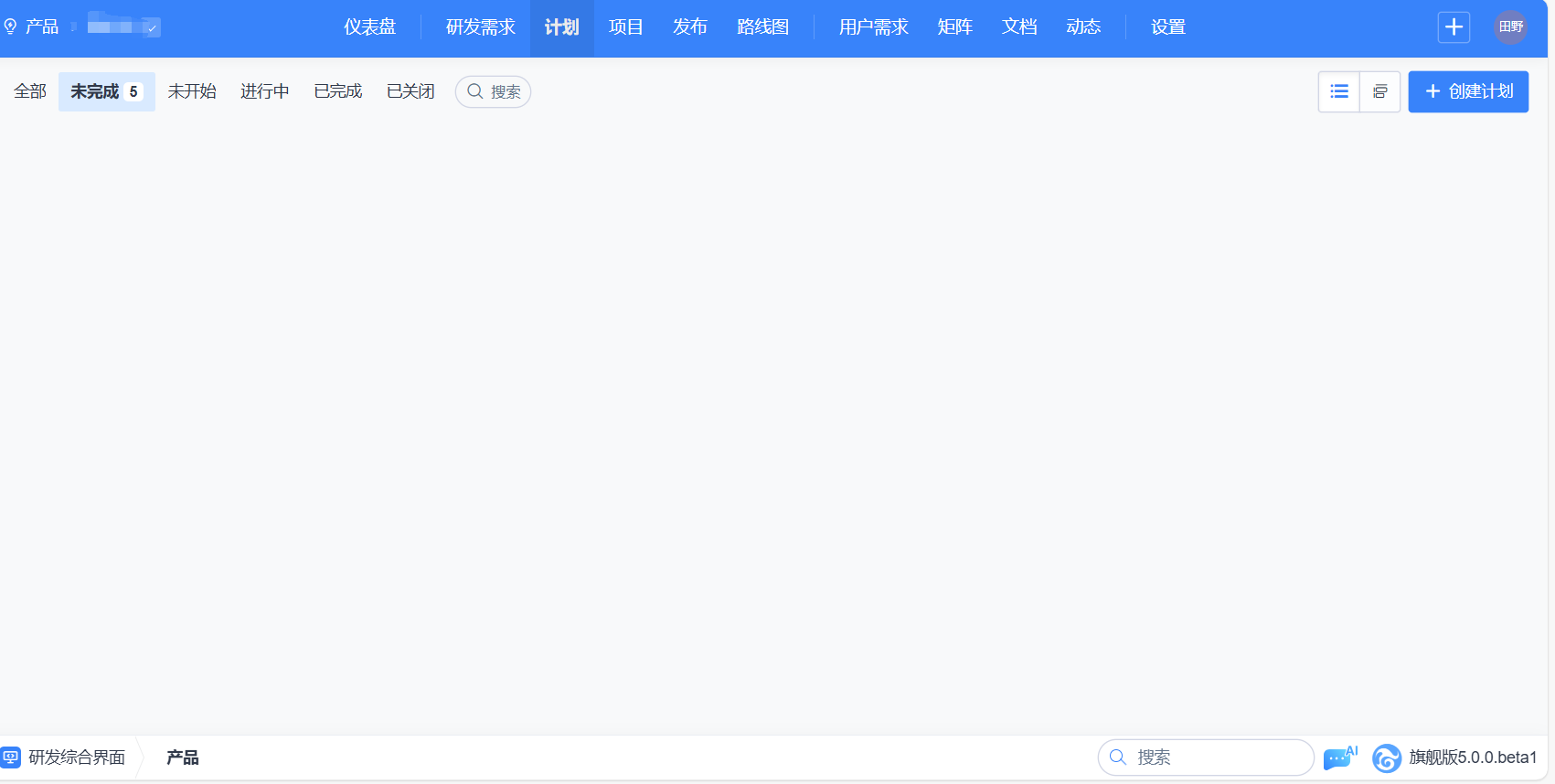Click the plus quick-create icon
The height and width of the screenshot is (784, 1555).
(x=1454, y=27)
